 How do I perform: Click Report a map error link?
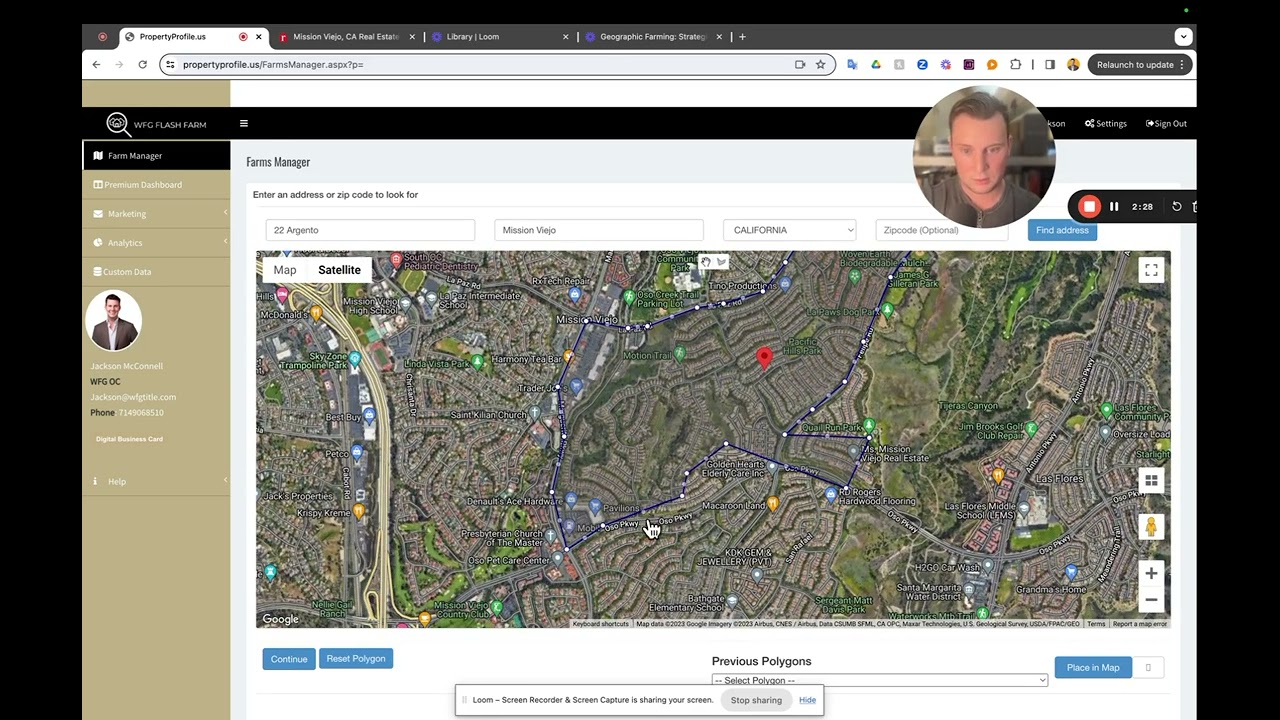[1140, 624]
